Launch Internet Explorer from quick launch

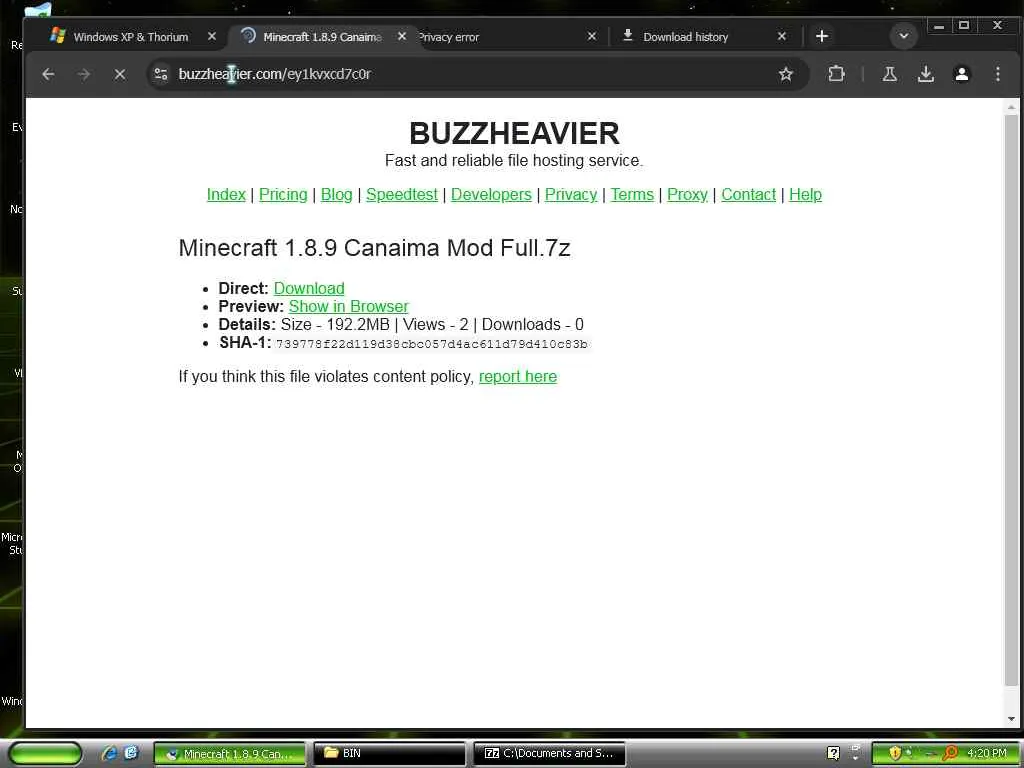tap(108, 753)
